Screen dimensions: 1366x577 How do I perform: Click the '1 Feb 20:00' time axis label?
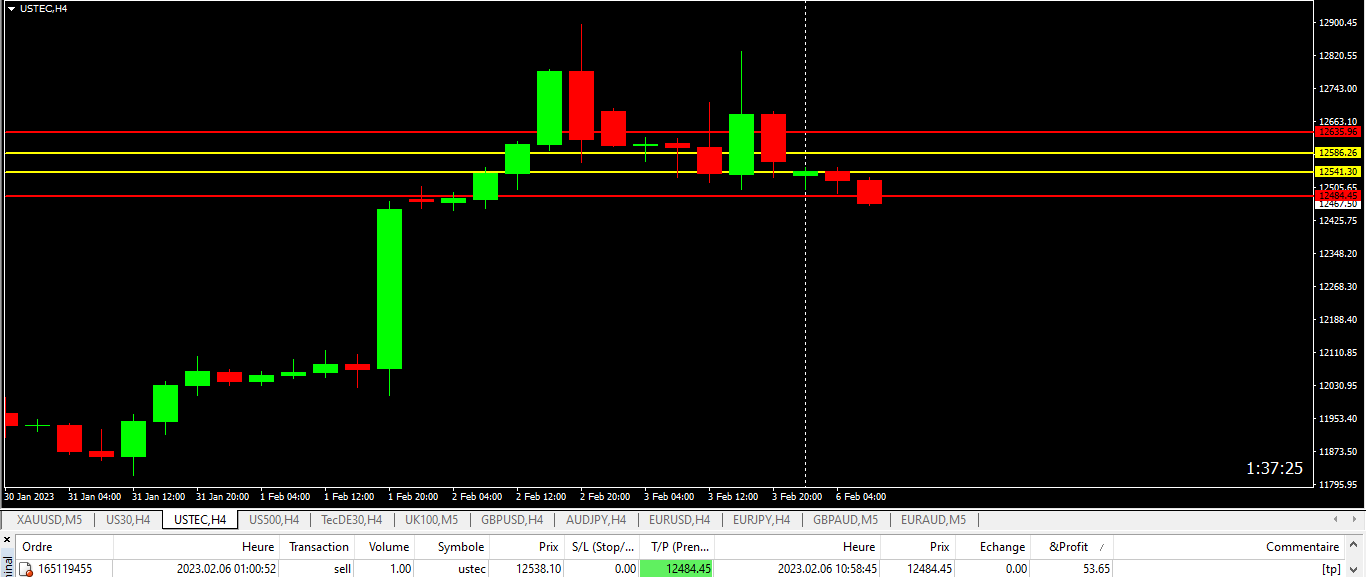[413, 496]
